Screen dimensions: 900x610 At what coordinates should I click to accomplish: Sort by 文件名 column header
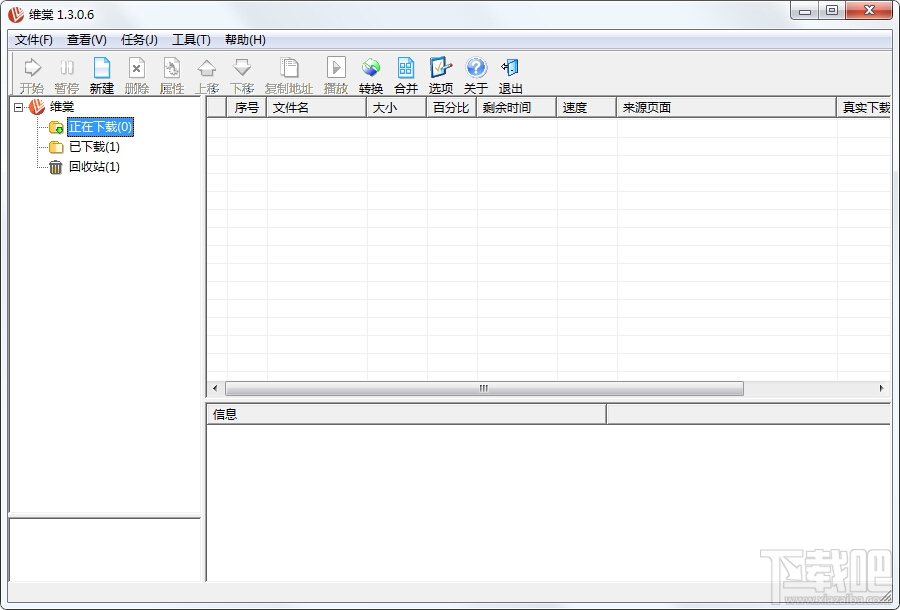point(316,107)
